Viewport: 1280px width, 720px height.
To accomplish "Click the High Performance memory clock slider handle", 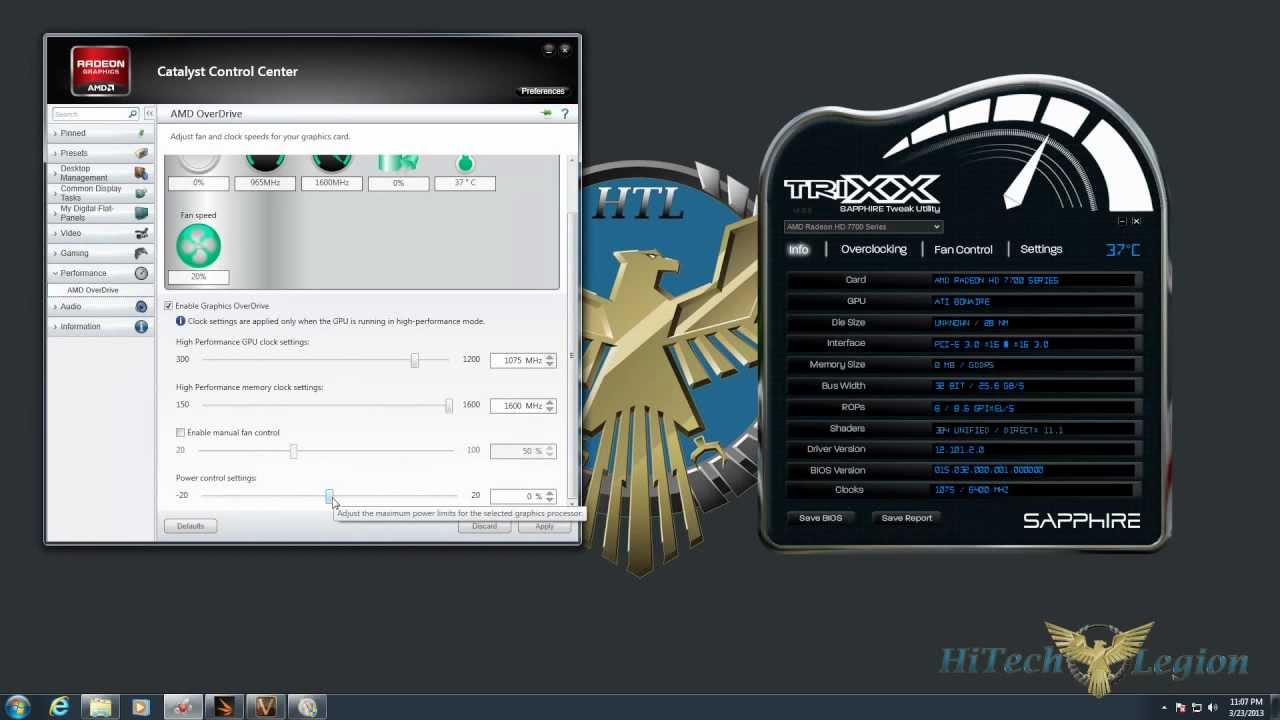I will point(449,405).
